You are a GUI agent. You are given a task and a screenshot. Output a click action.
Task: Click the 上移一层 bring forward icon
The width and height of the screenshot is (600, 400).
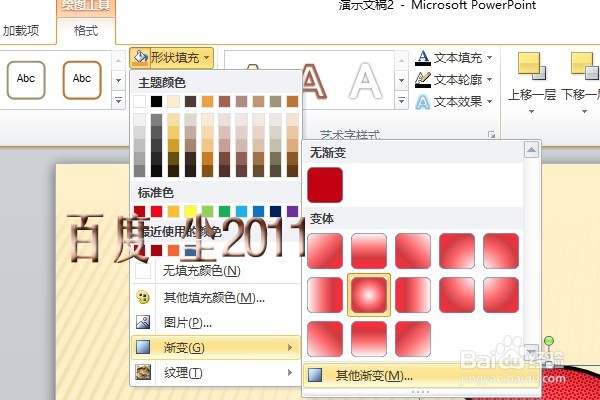point(532,67)
